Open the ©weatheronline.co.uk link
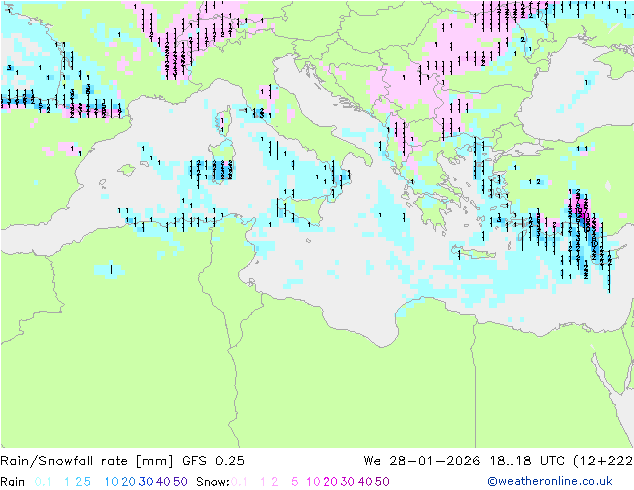The height and width of the screenshot is (490, 634). [550, 481]
